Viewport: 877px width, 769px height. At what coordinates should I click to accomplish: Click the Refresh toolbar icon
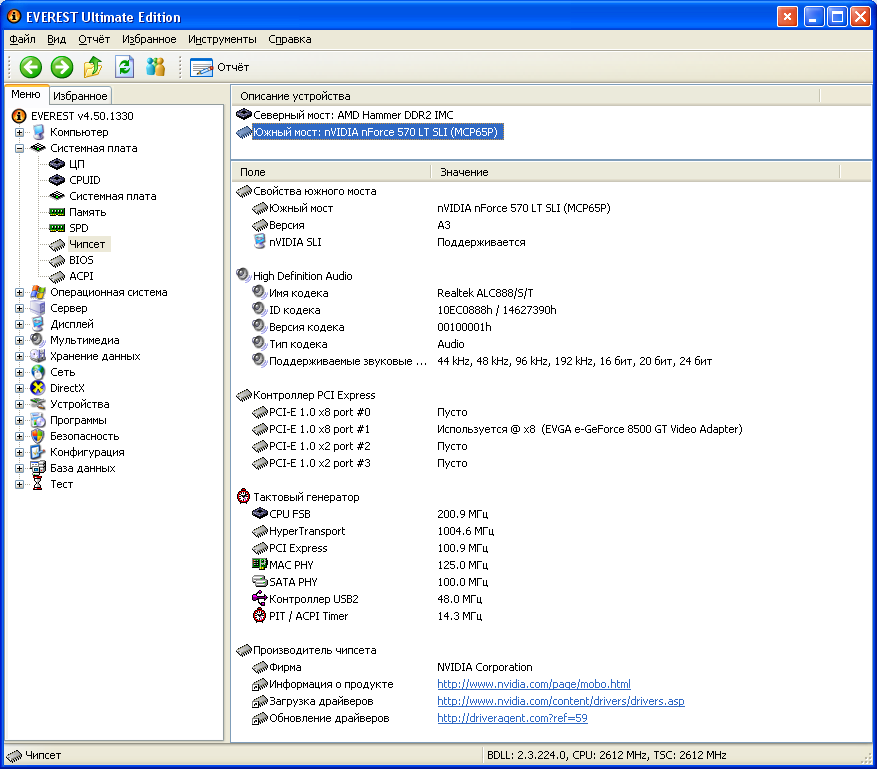click(124, 67)
